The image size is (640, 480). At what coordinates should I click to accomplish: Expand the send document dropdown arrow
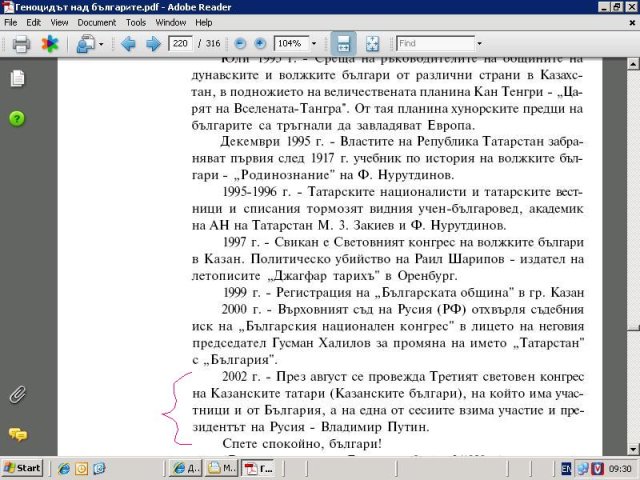(101, 44)
